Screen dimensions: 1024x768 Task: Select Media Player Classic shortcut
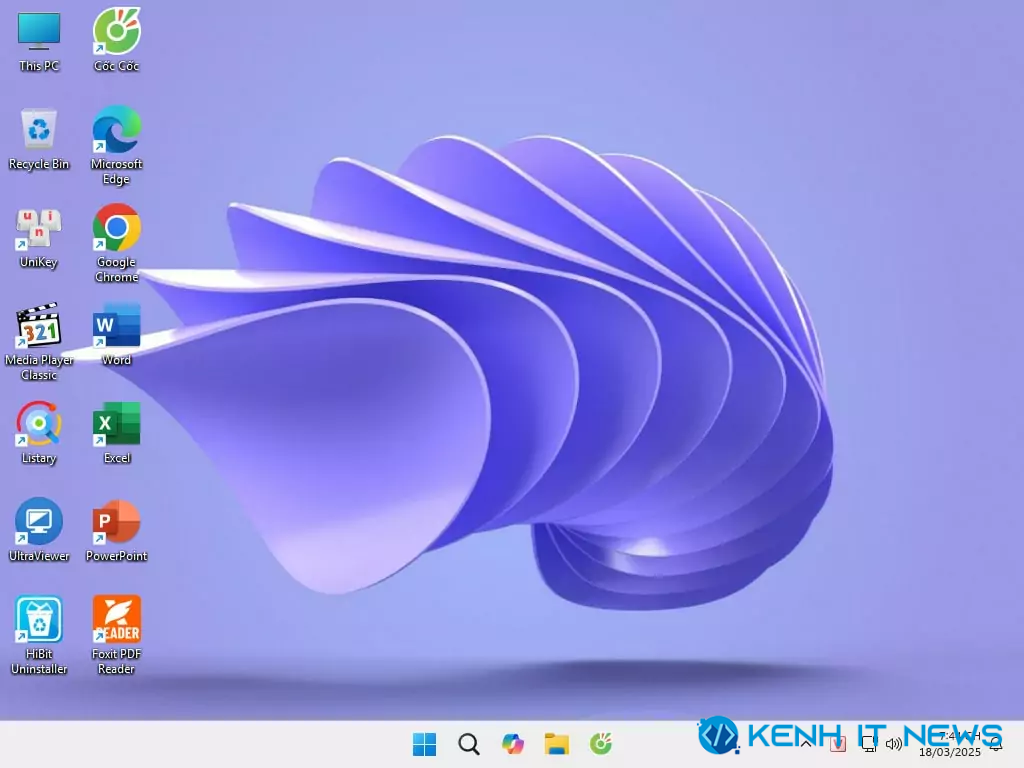(39, 342)
